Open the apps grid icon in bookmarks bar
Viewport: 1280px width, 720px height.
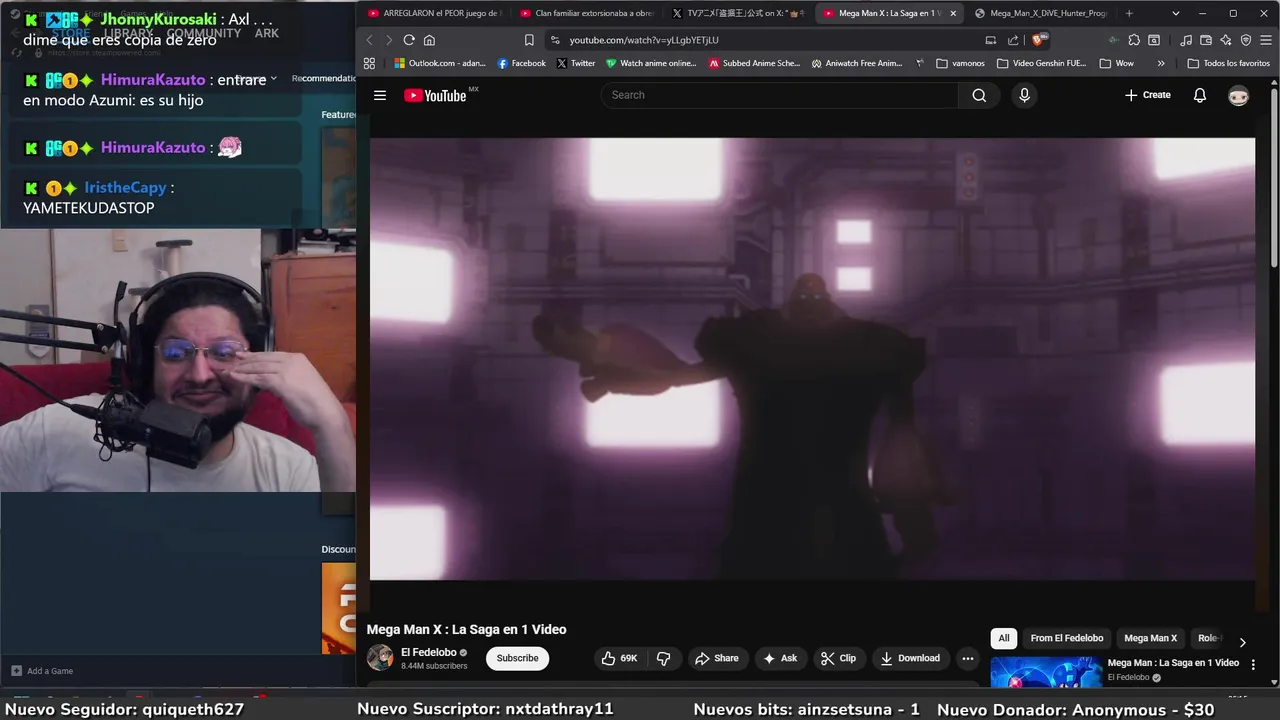tap(369, 63)
